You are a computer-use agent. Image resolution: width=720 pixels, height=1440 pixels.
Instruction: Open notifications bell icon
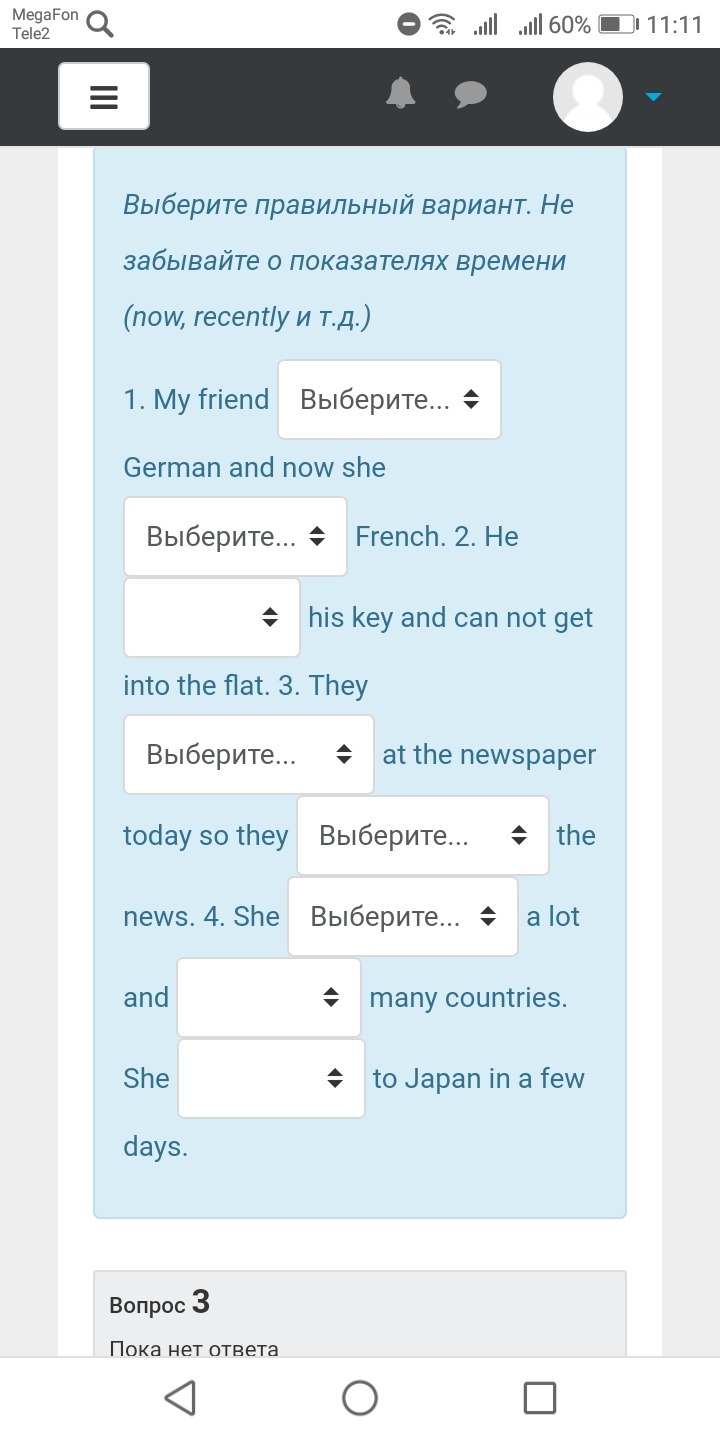tap(401, 93)
